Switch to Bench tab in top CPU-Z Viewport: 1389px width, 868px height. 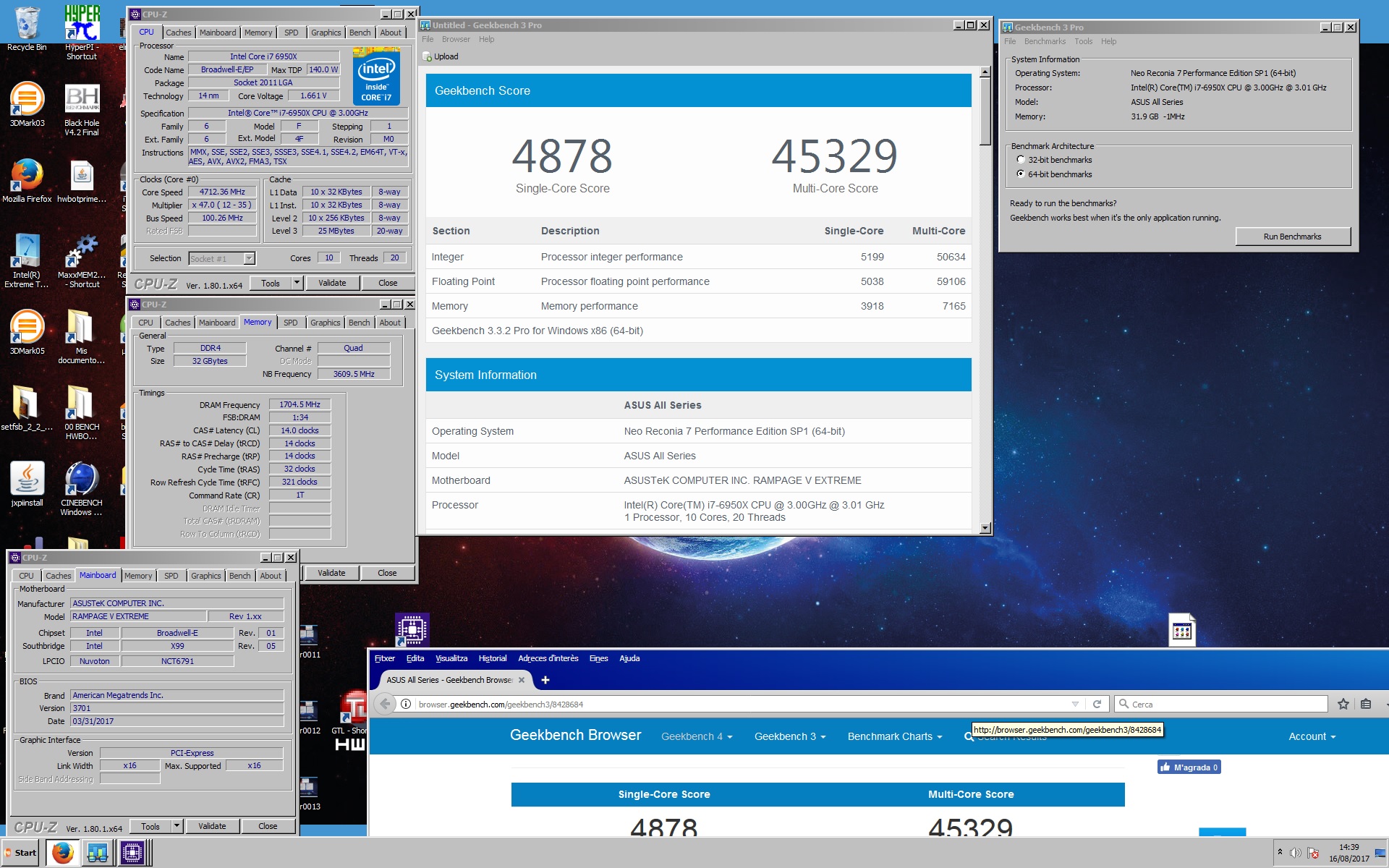coord(360,33)
